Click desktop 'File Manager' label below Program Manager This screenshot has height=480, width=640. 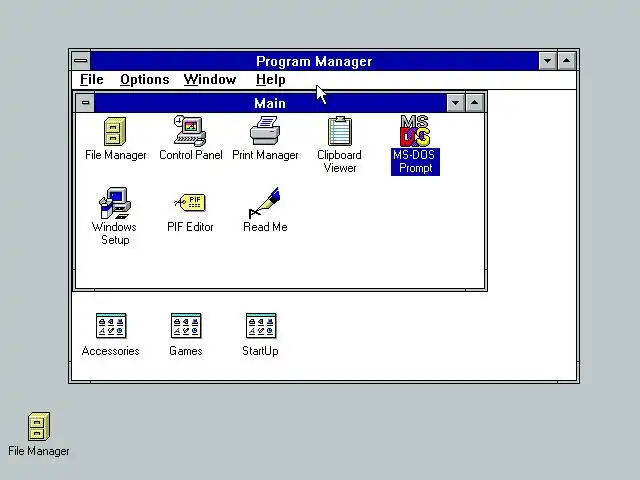(x=39, y=451)
